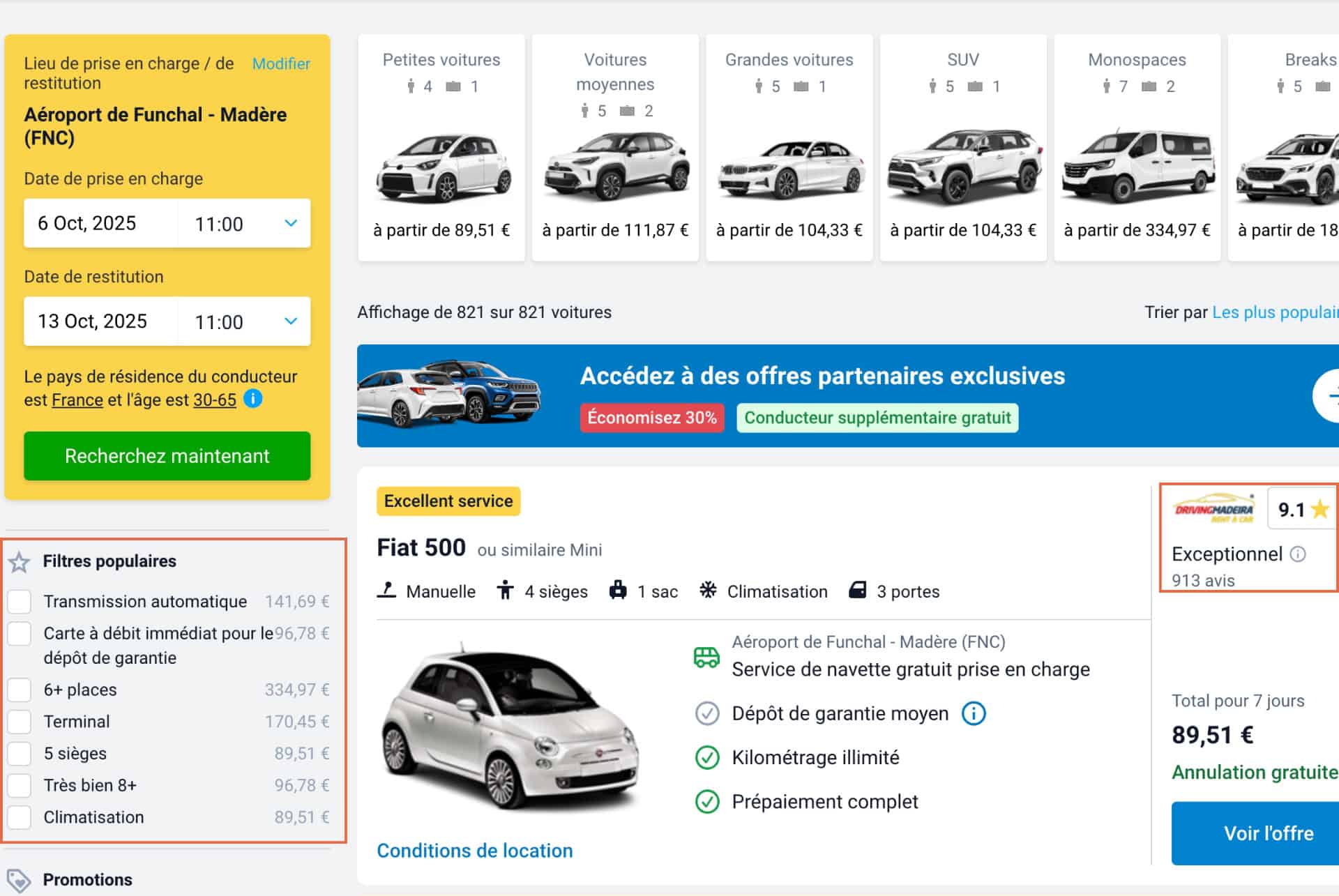This screenshot has width=1339, height=896.
Task: Click the Filtres populaires star icon
Action: 19,562
